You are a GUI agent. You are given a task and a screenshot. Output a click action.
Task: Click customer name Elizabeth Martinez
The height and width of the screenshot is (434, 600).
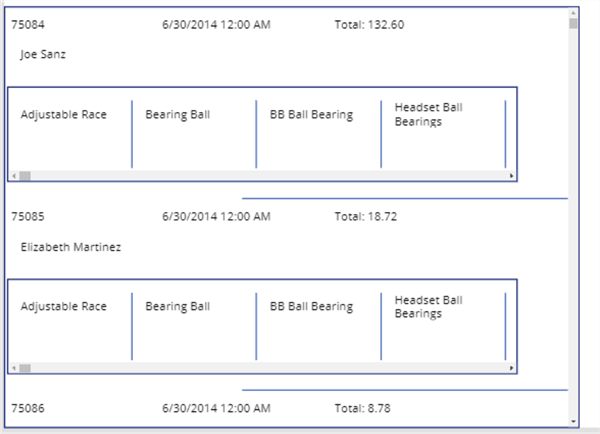click(x=71, y=247)
